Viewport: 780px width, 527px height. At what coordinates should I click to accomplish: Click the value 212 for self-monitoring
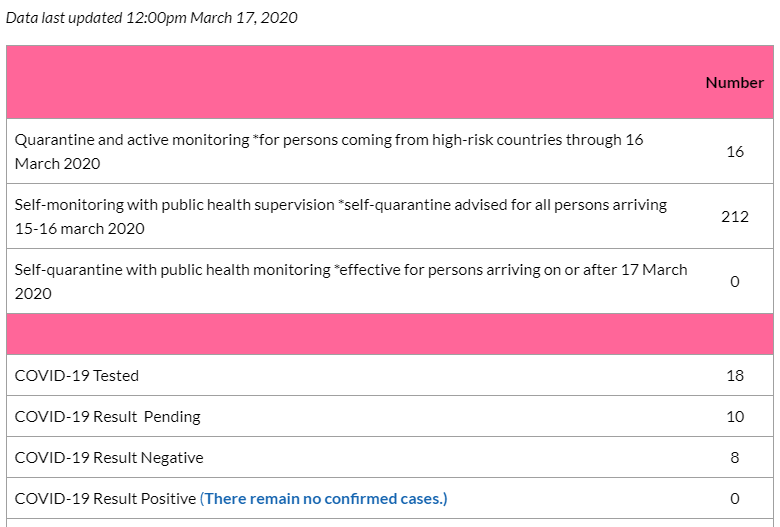pyautogui.click(x=735, y=216)
